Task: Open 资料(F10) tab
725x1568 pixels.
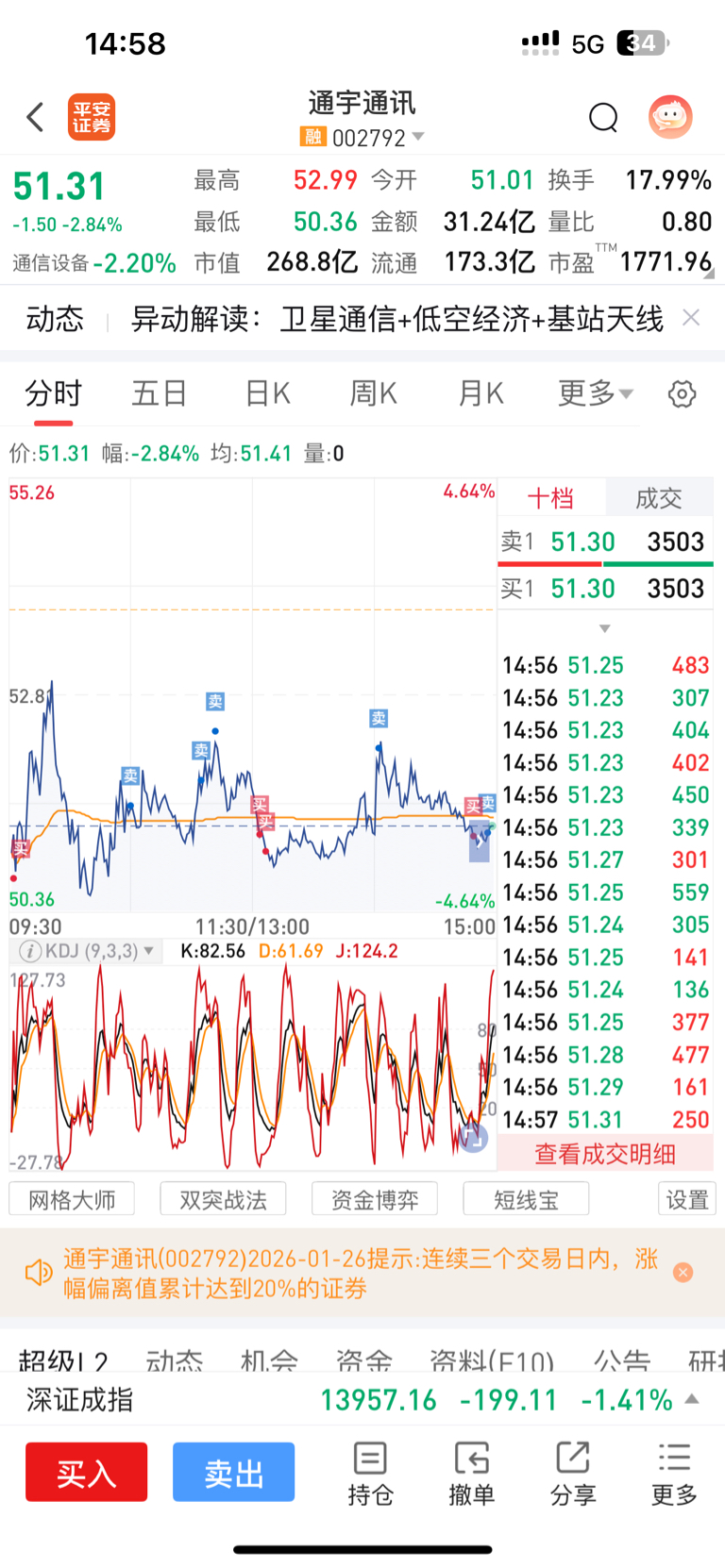Action: point(492,1360)
